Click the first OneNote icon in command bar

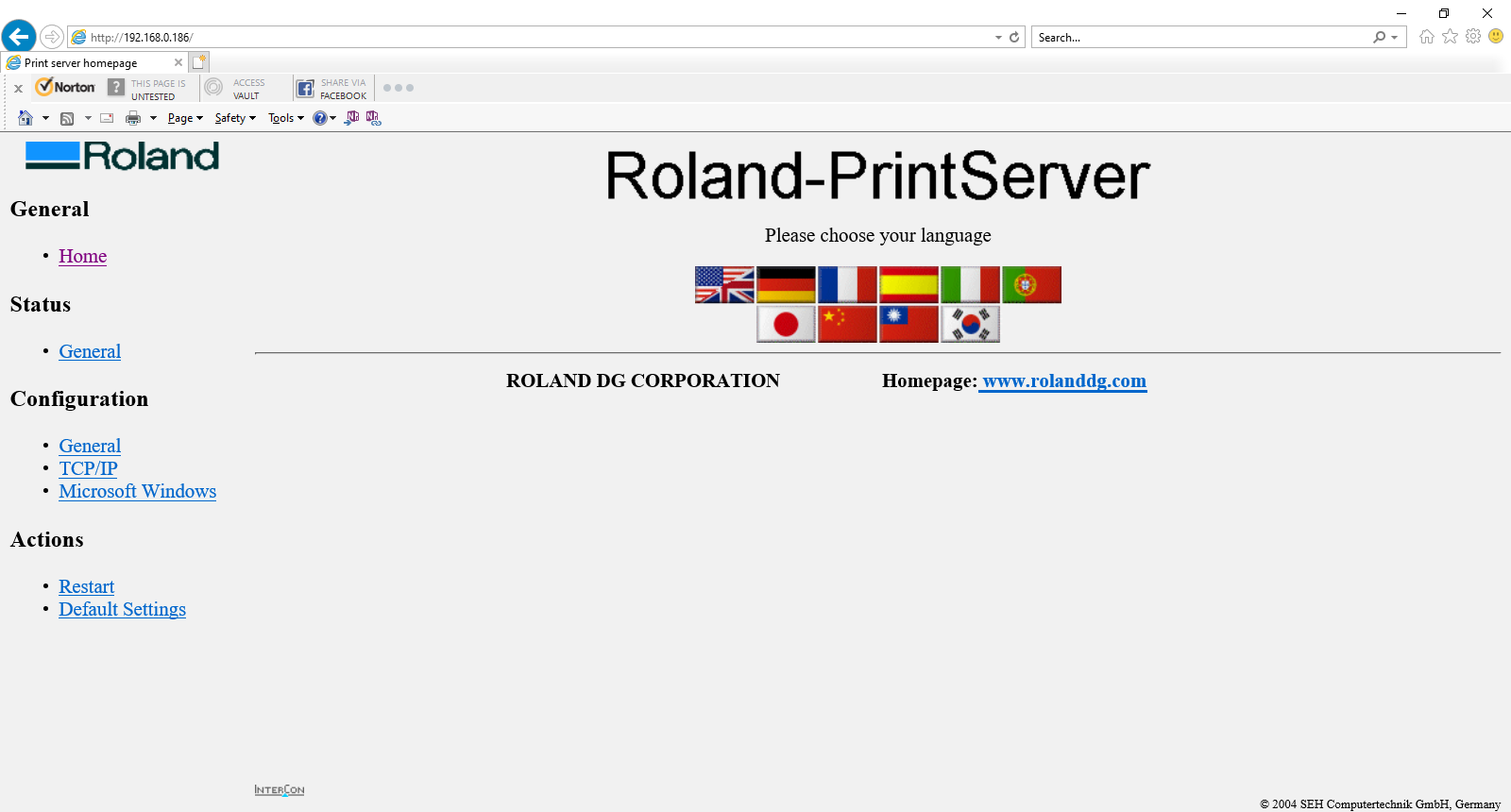point(352,118)
